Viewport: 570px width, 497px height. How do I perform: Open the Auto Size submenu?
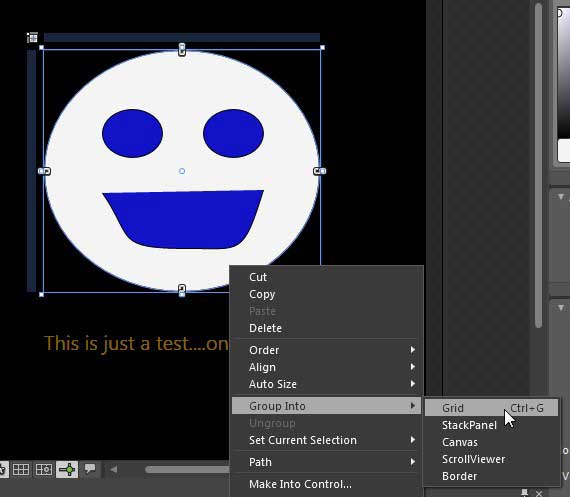point(326,384)
